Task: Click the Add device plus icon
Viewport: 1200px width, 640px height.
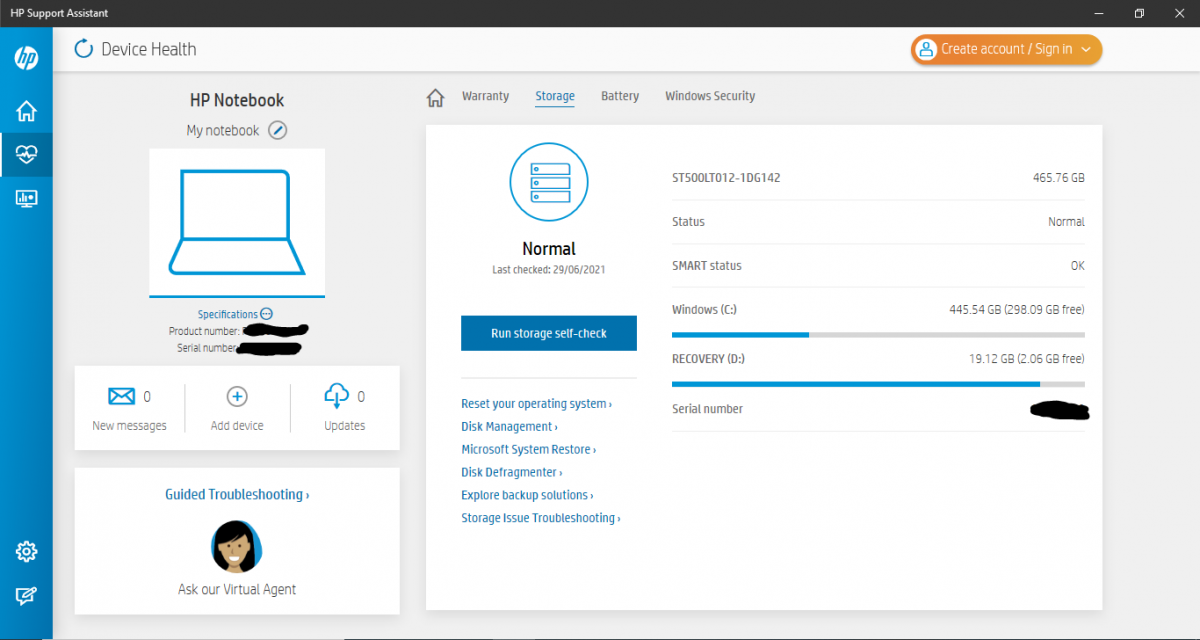Action: [237, 397]
